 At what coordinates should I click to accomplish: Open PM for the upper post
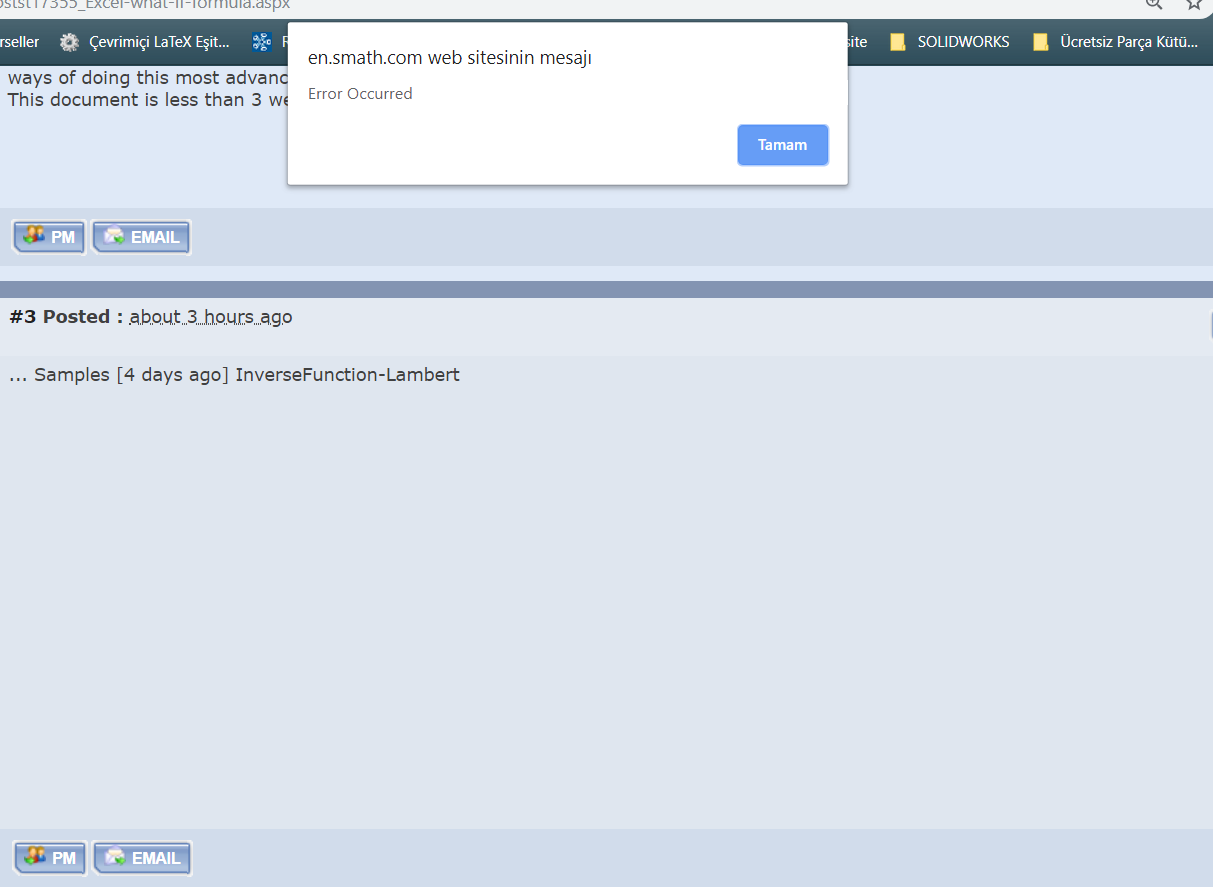(49, 237)
